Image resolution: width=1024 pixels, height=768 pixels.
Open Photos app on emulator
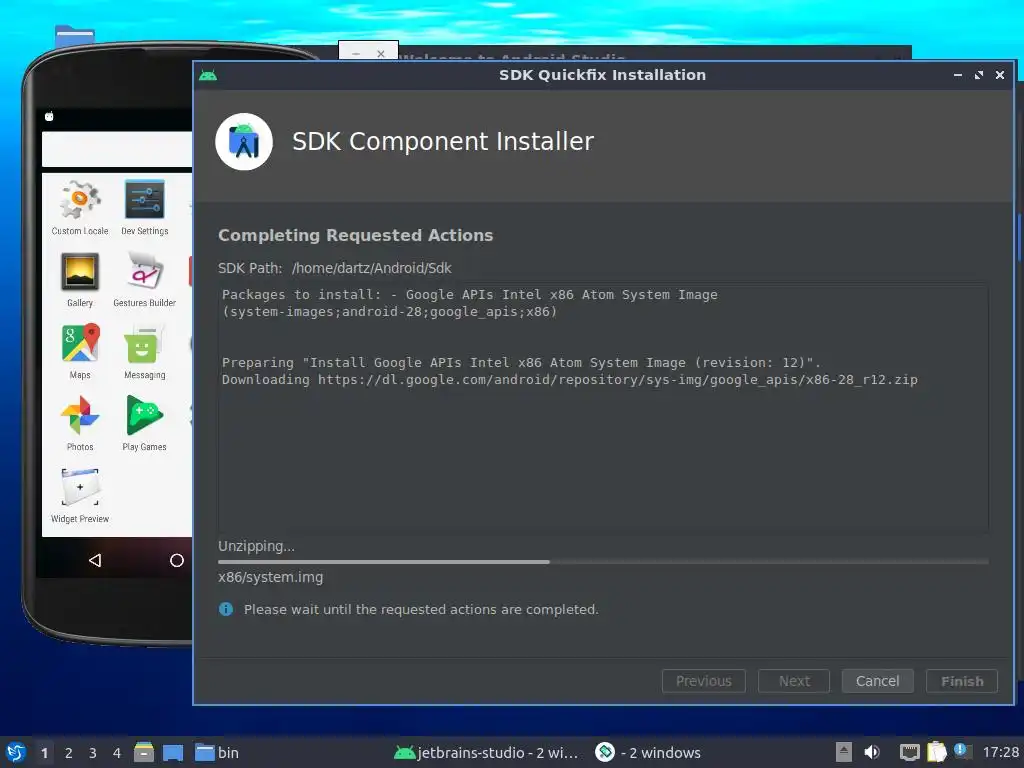80,423
